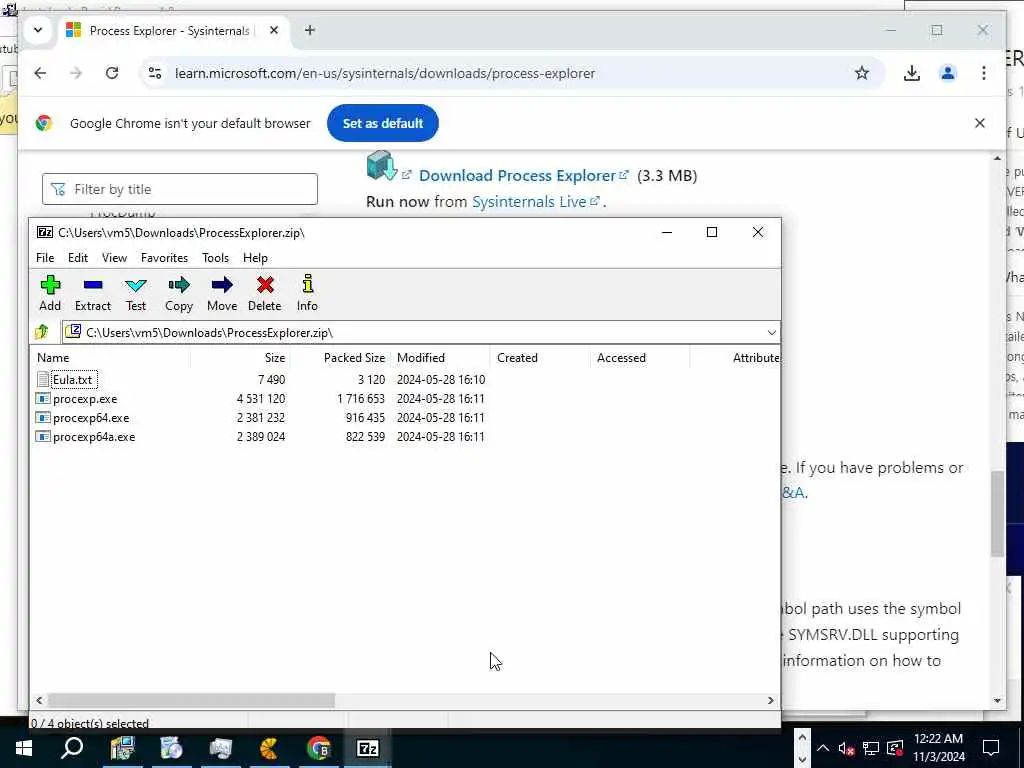The image size is (1024, 768).
Task: Open Chrome tab search dropdown
Action: 38,30
